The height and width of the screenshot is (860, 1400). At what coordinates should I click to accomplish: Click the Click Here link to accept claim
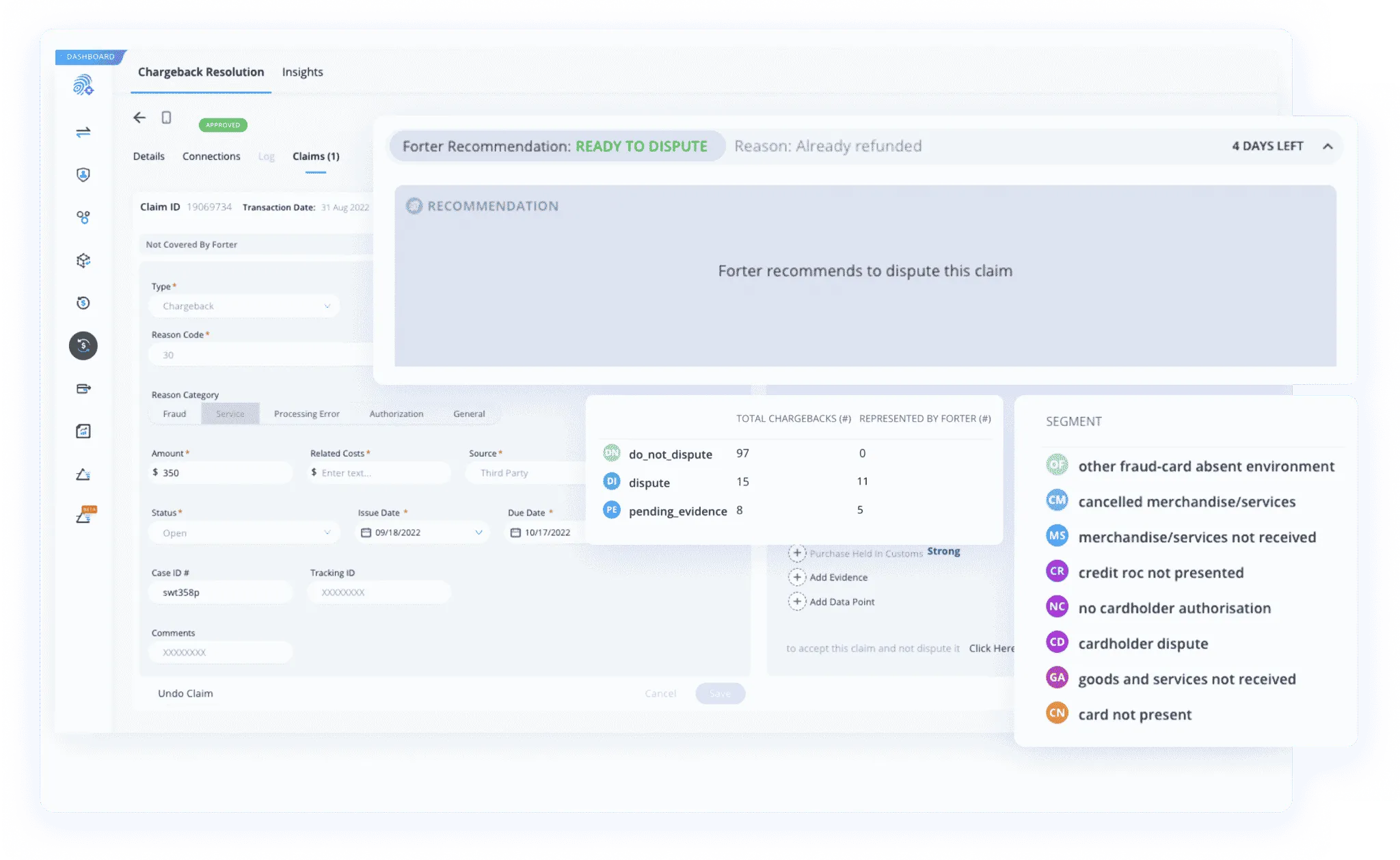click(x=992, y=648)
